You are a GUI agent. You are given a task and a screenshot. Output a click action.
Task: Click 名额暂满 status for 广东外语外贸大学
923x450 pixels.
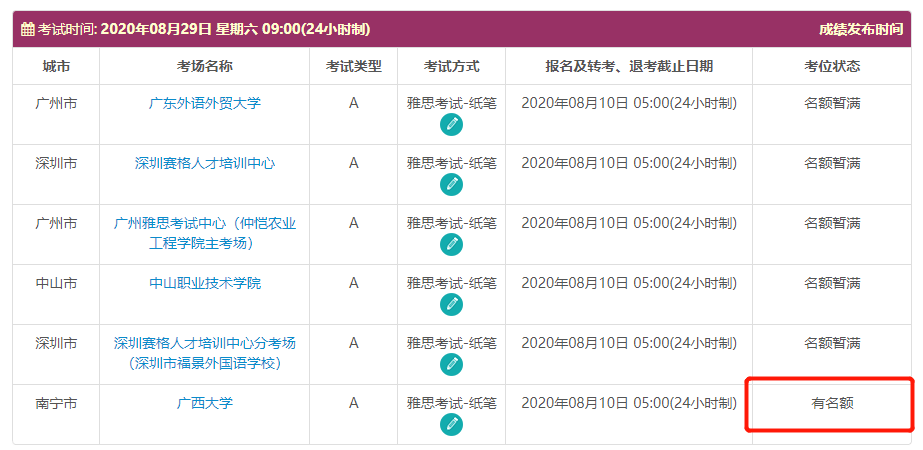(832, 104)
